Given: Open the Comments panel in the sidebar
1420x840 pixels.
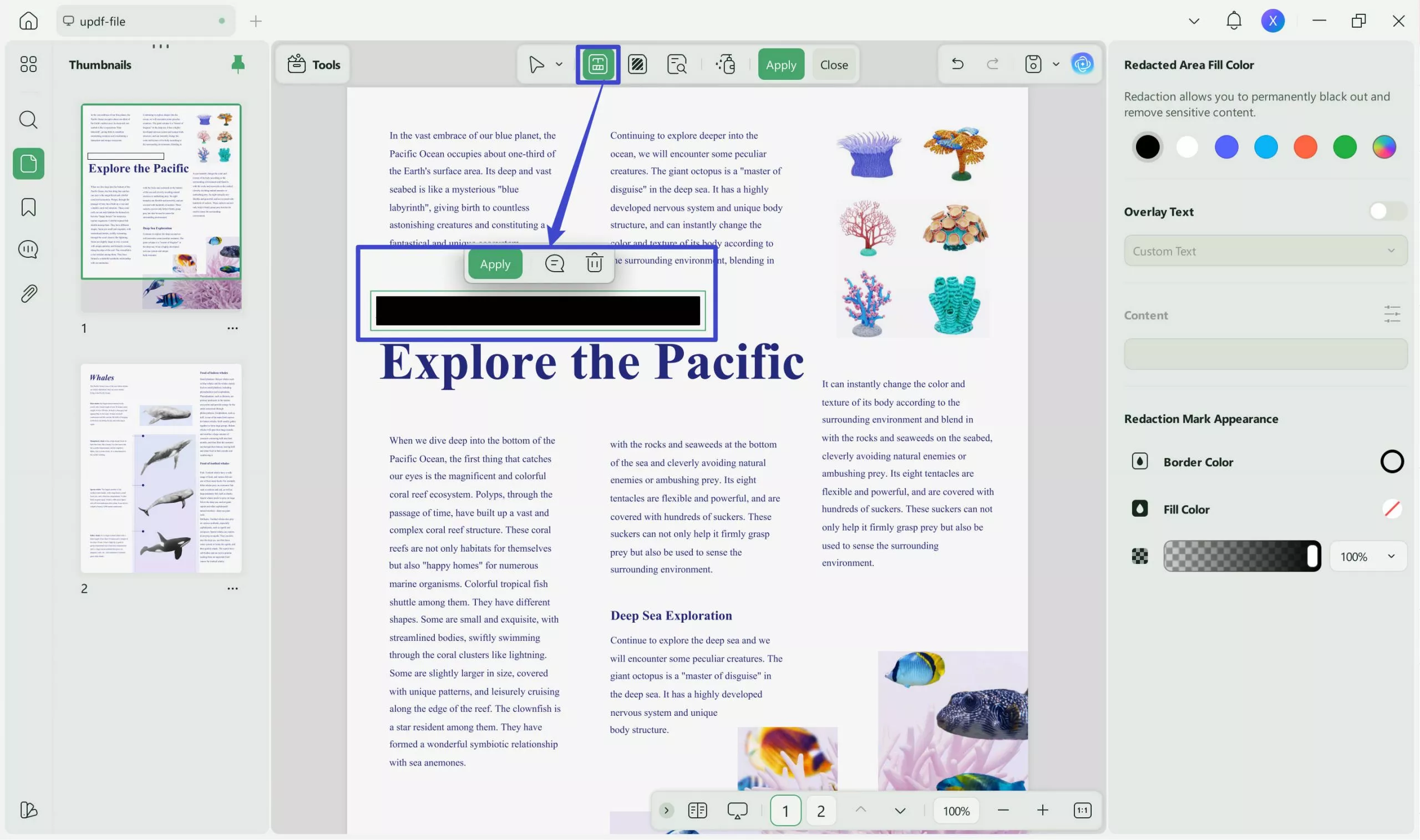Looking at the screenshot, I should (28, 249).
